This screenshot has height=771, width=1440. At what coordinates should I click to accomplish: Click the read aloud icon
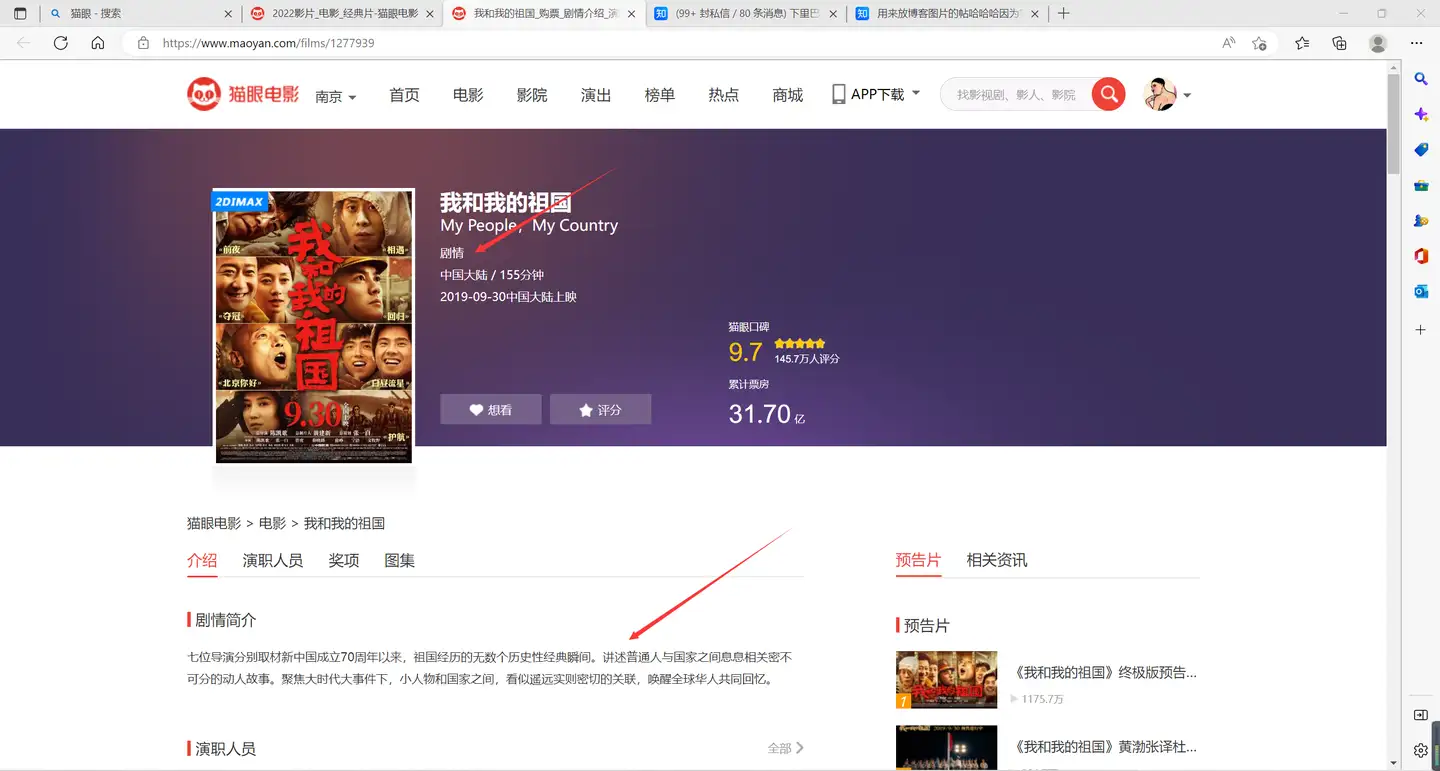pos(1229,43)
